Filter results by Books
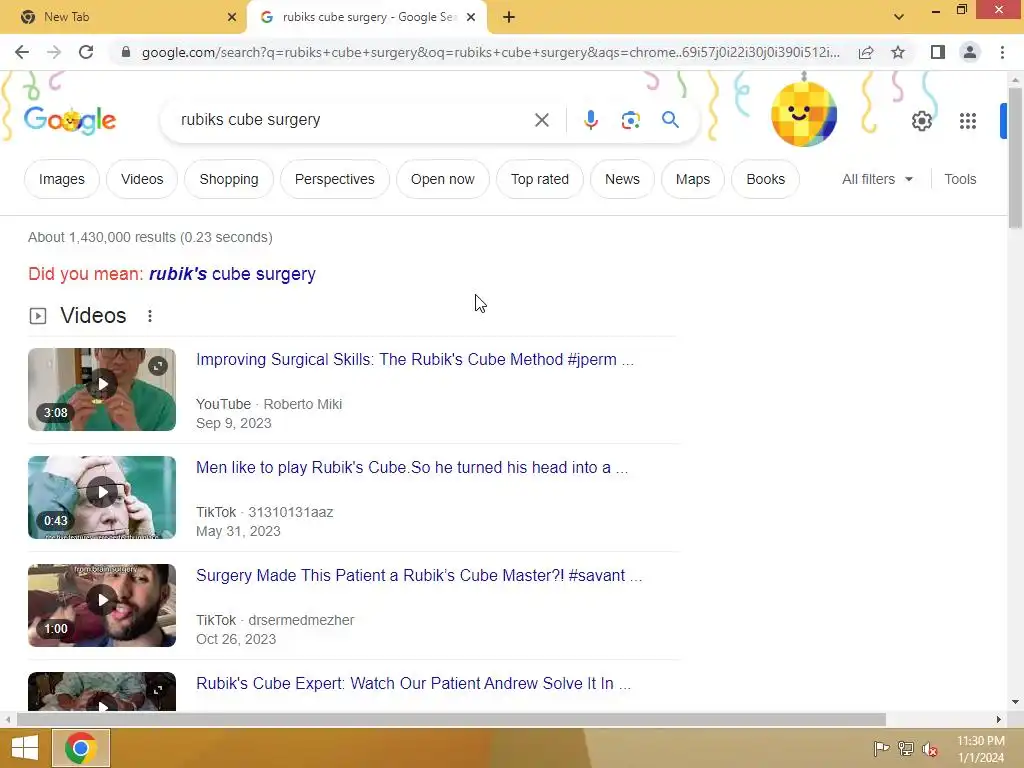This screenshot has width=1024, height=768. (765, 179)
